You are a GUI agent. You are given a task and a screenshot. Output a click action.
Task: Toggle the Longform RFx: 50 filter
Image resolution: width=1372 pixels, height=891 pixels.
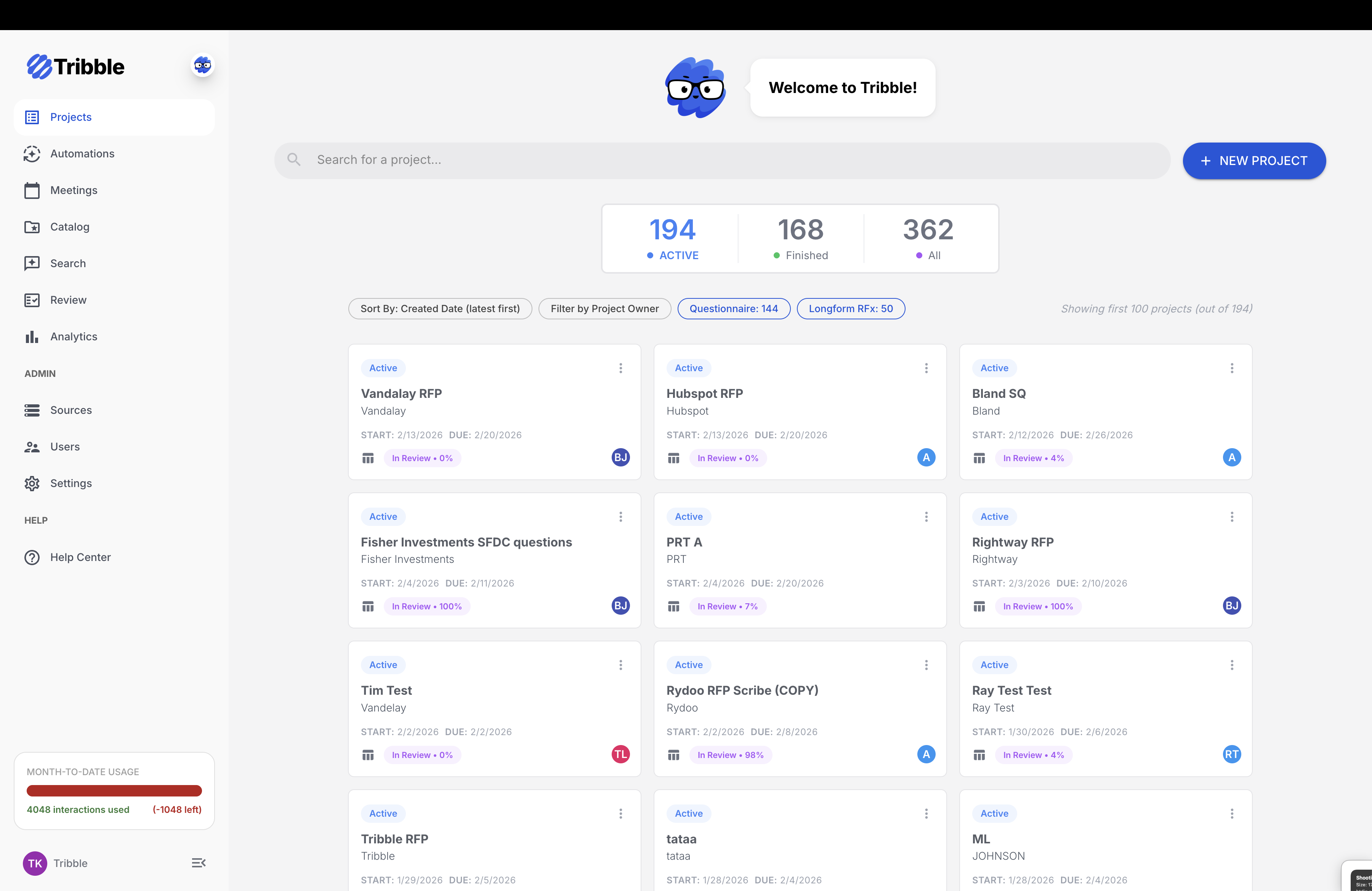pos(850,308)
